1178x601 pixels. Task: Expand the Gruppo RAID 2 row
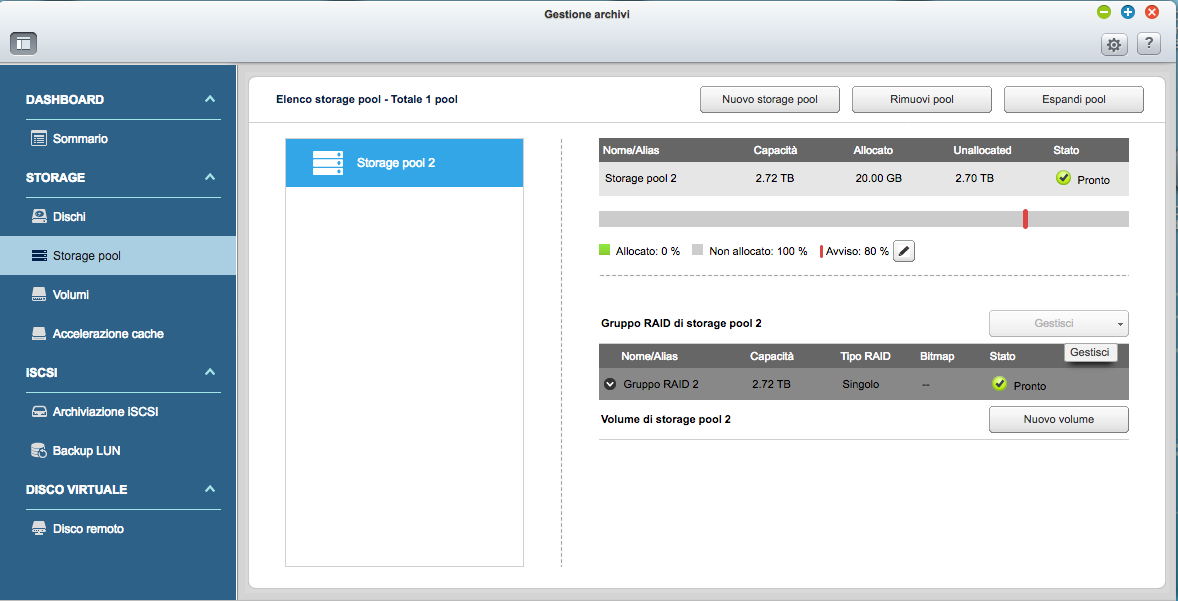point(610,385)
